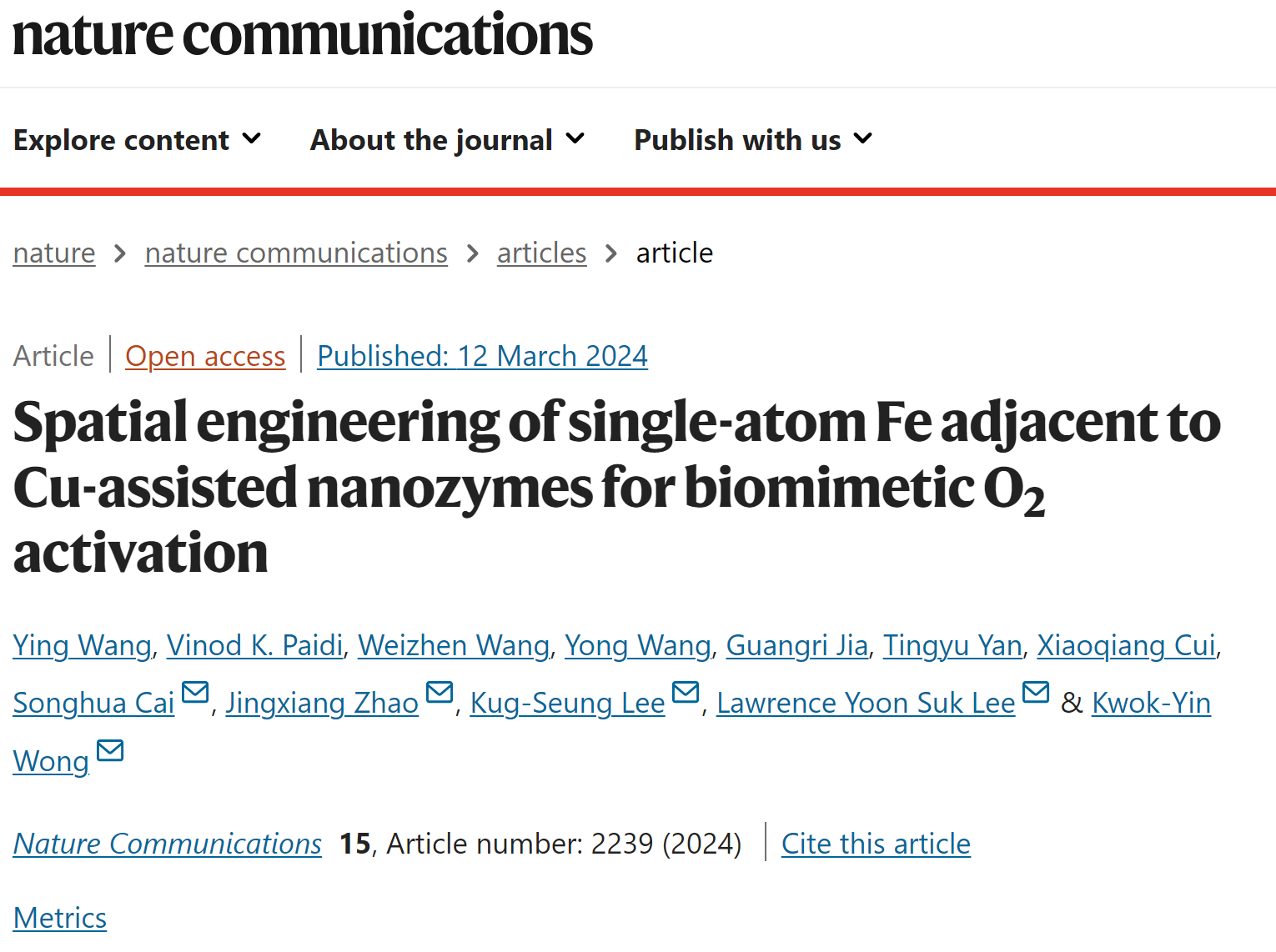The height and width of the screenshot is (952, 1276).
Task: Select author Vinod K. Paidi
Action: (x=255, y=646)
